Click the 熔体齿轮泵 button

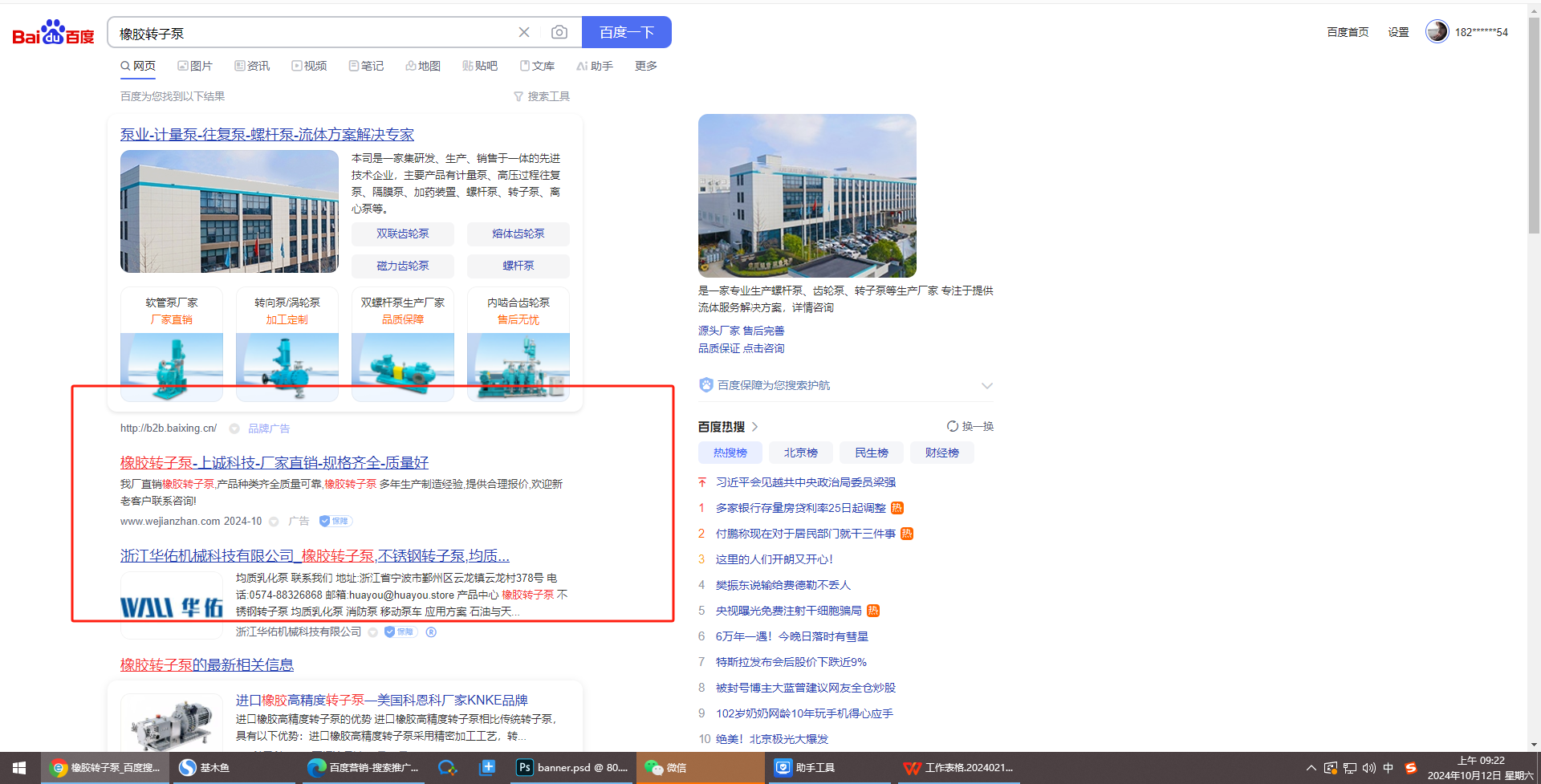(518, 234)
